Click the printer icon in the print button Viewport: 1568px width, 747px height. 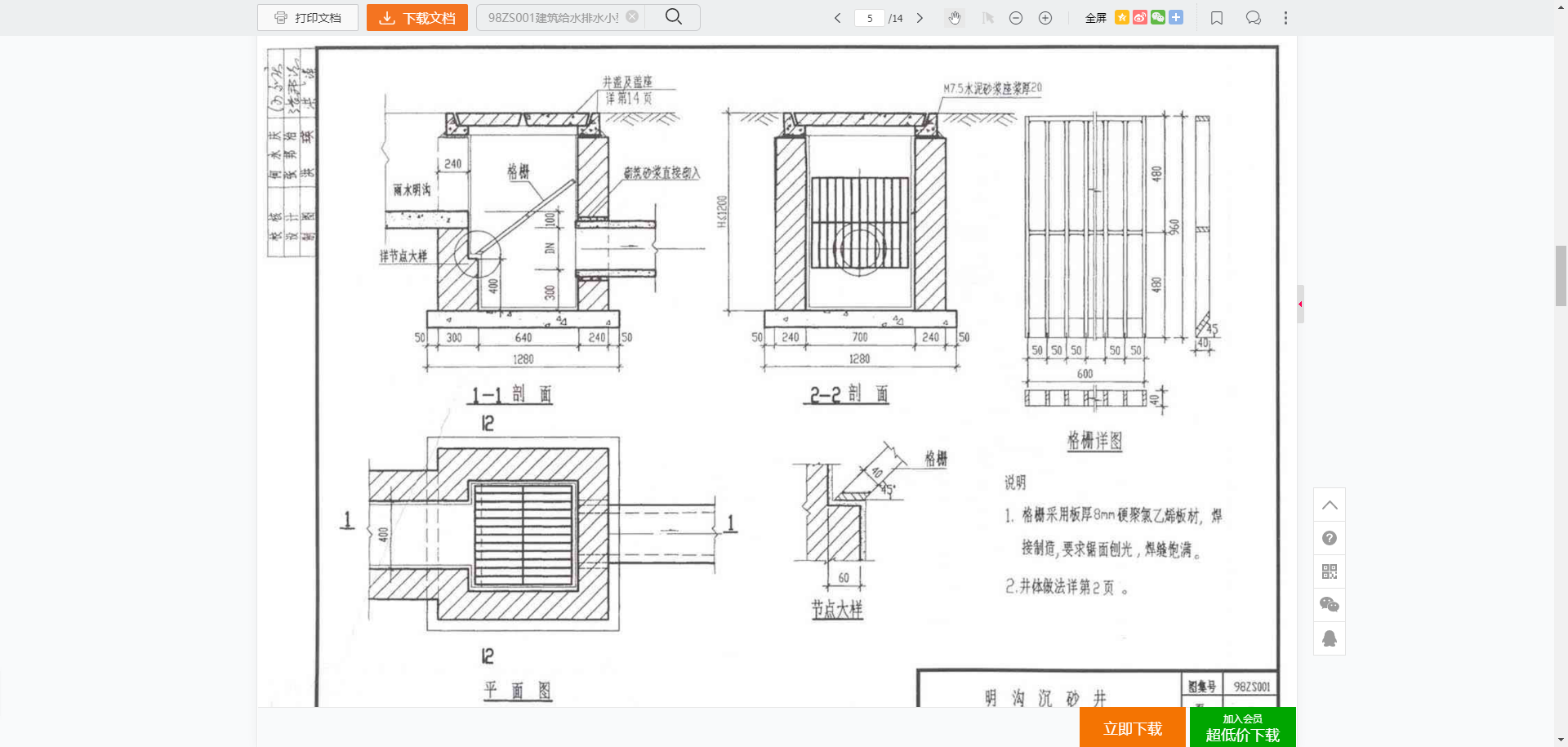[281, 18]
